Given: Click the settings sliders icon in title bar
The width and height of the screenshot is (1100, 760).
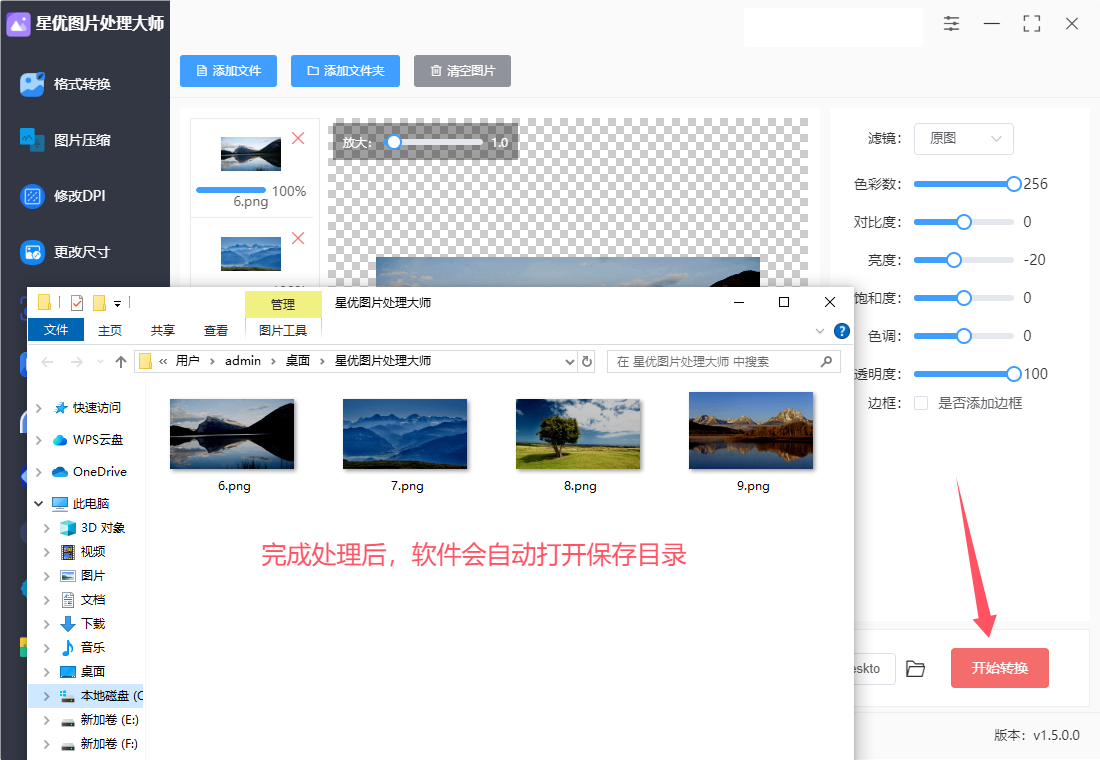Looking at the screenshot, I should 951,24.
